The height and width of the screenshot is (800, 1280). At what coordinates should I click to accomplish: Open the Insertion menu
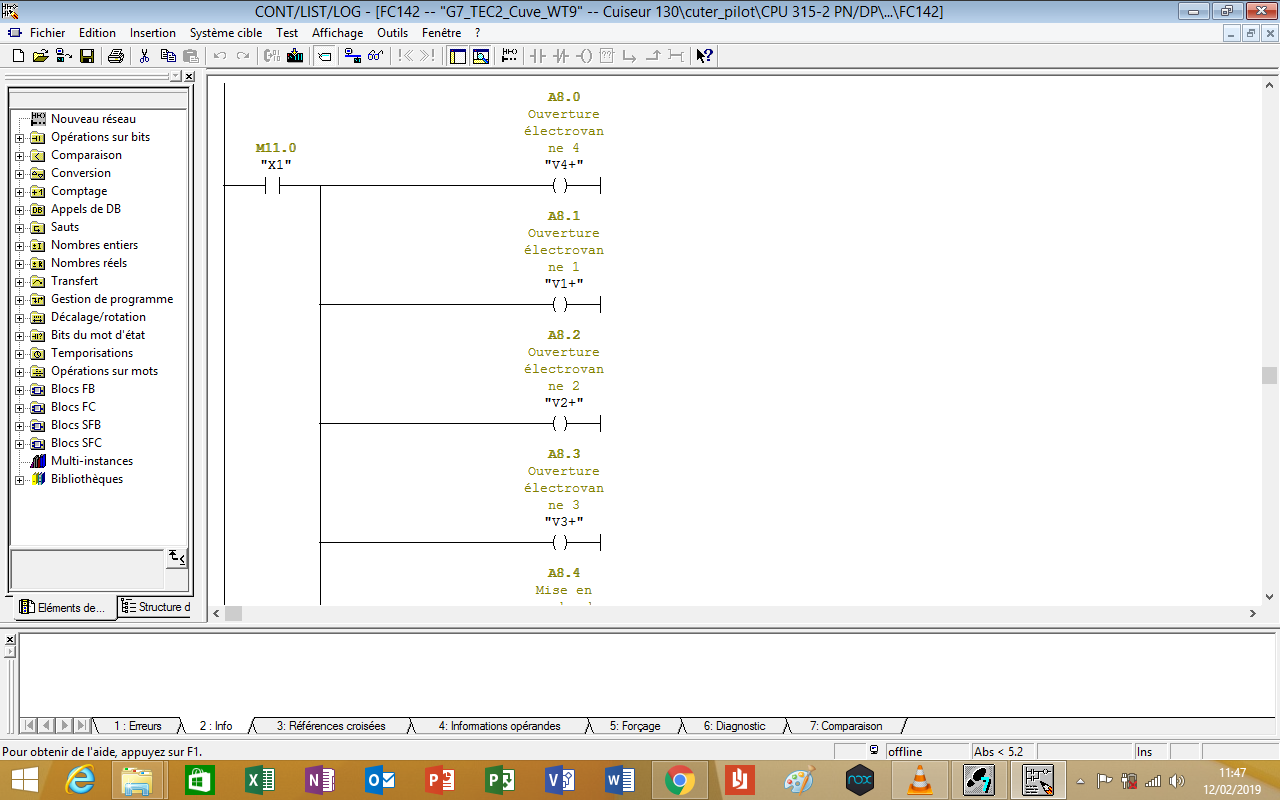(152, 32)
